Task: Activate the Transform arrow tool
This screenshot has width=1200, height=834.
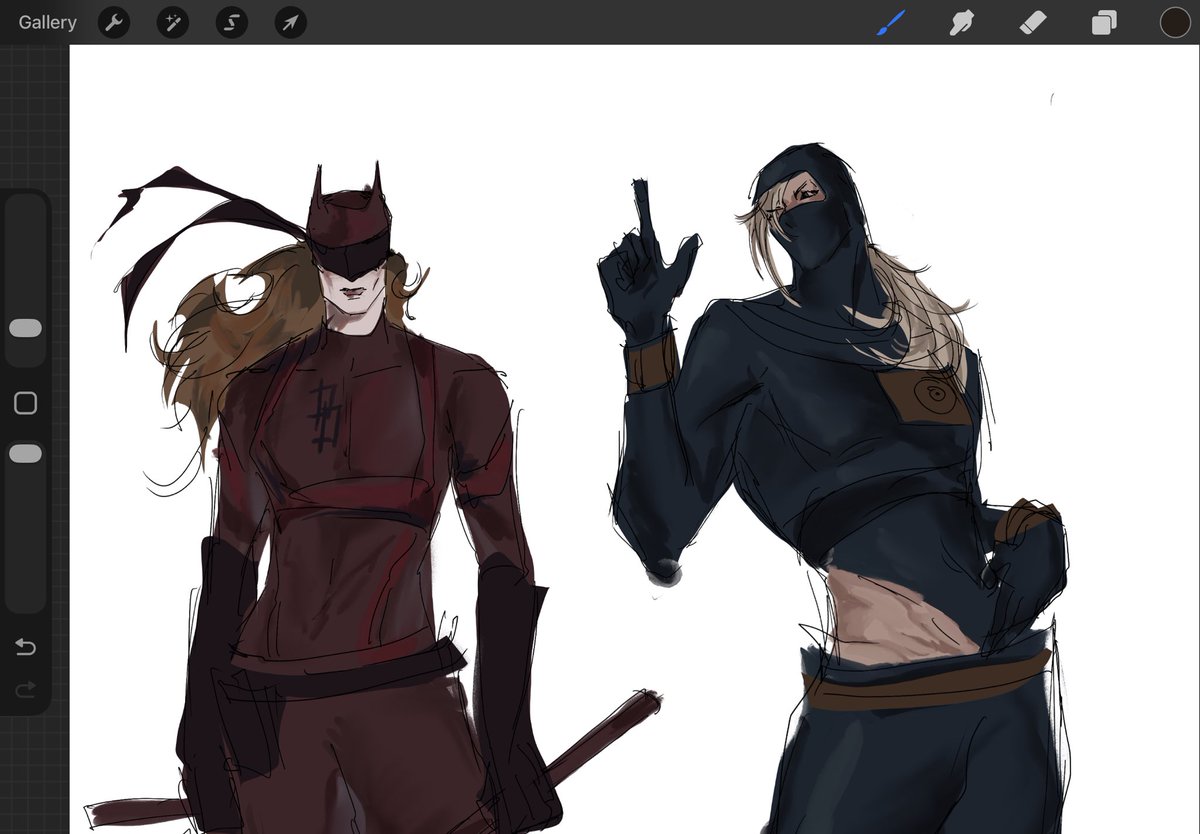Action: [x=290, y=22]
